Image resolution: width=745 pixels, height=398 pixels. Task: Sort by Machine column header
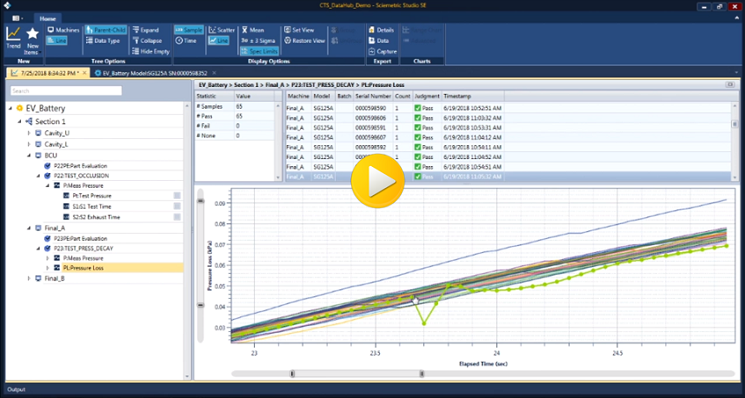[298, 96]
